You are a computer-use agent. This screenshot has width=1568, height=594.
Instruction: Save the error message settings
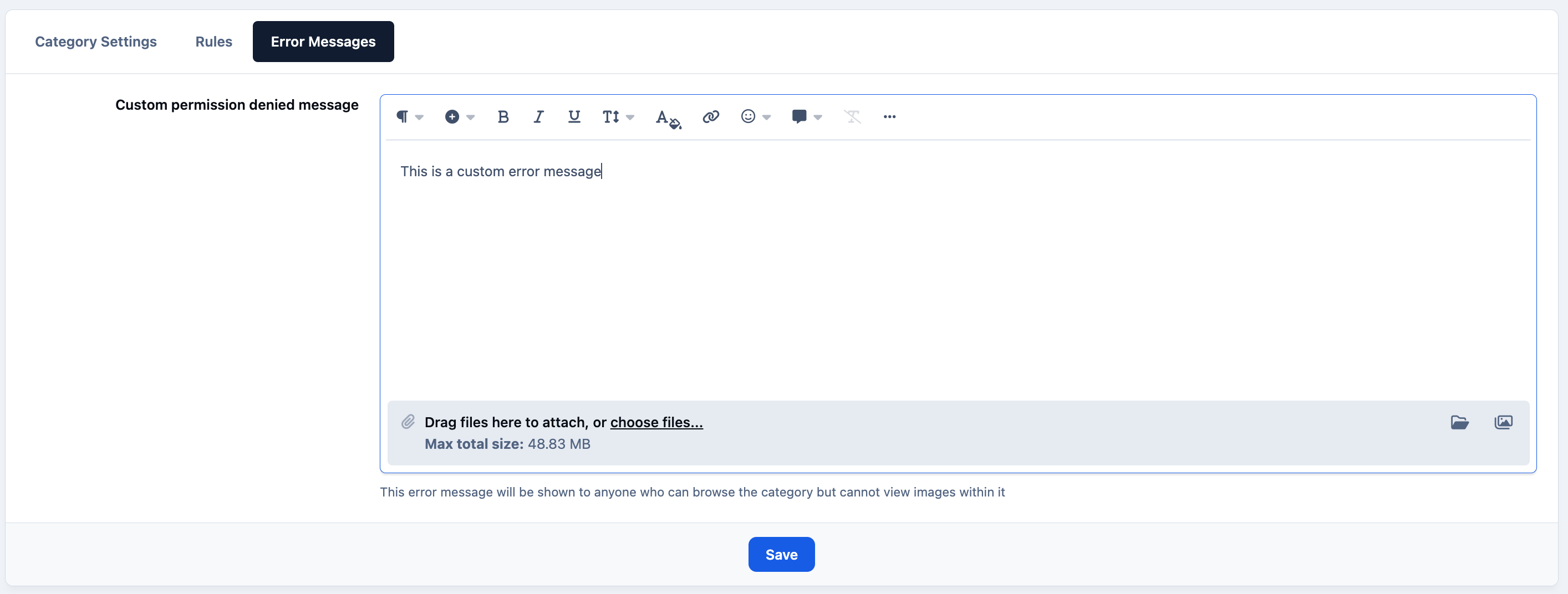tap(781, 554)
